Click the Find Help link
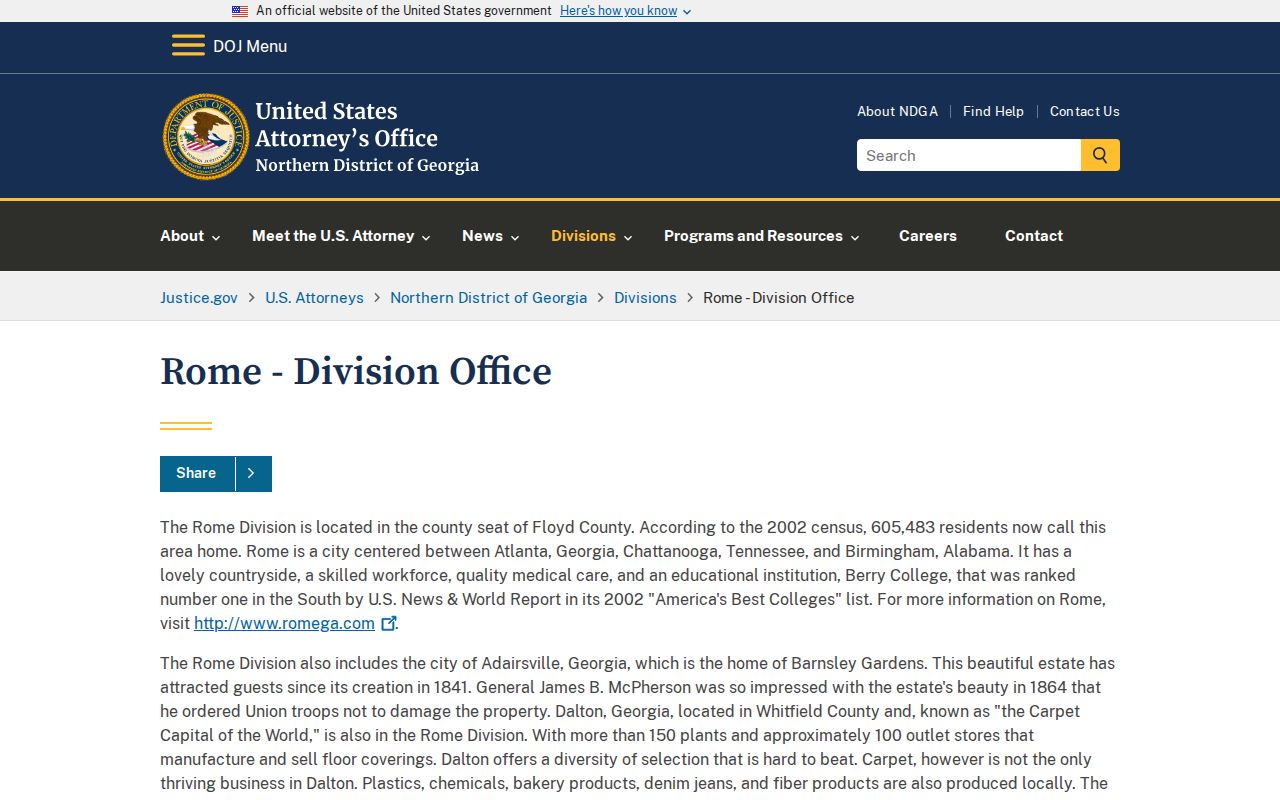The width and height of the screenshot is (1280, 800). point(993,111)
